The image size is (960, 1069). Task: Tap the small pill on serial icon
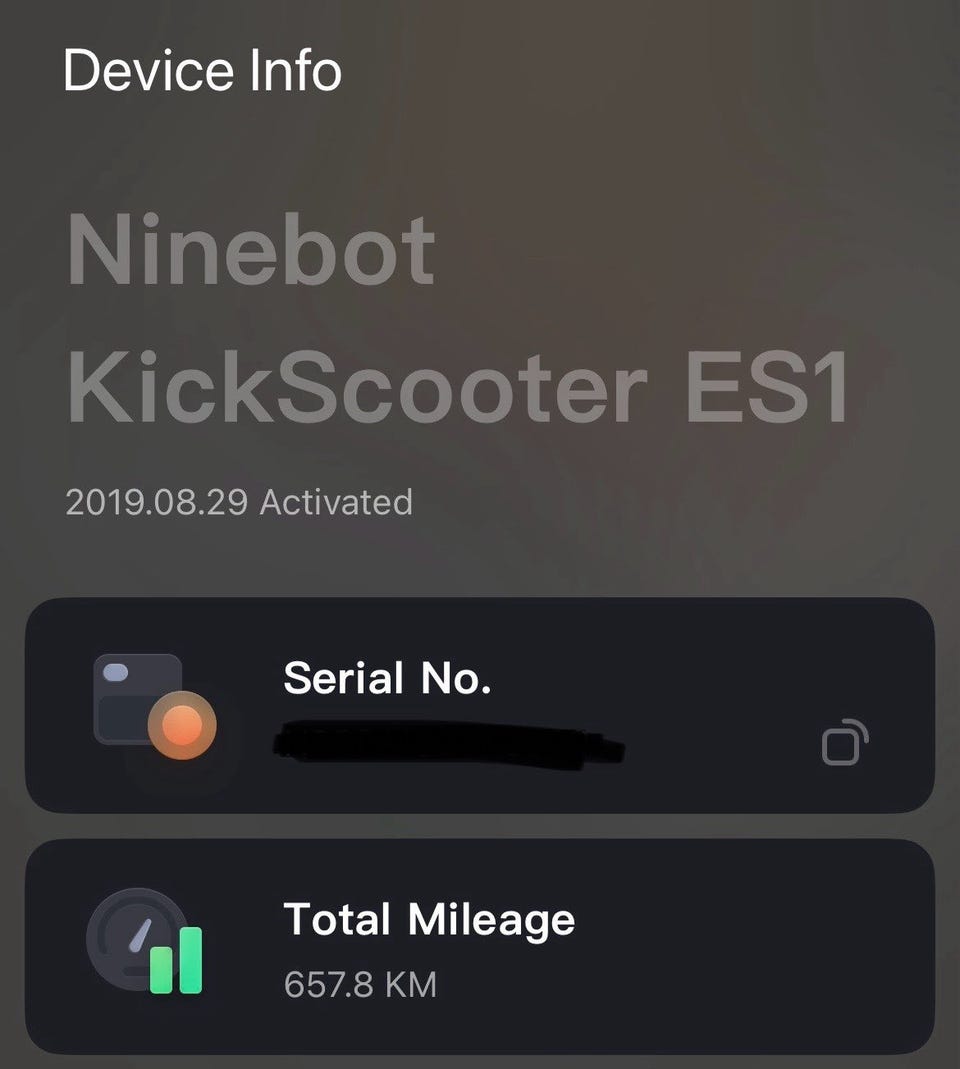pos(117,672)
